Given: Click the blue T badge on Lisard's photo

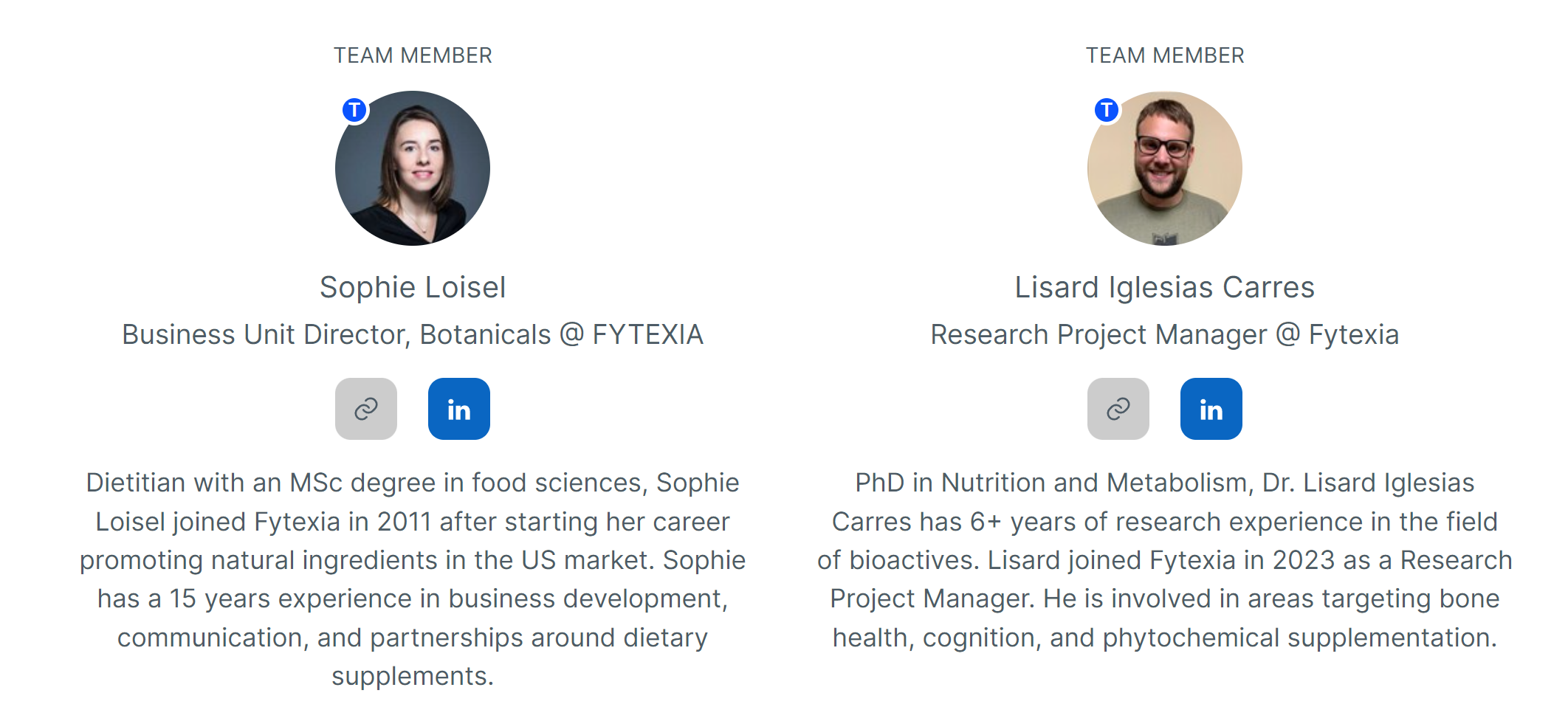Looking at the screenshot, I should pyautogui.click(x=1107, y=110).
